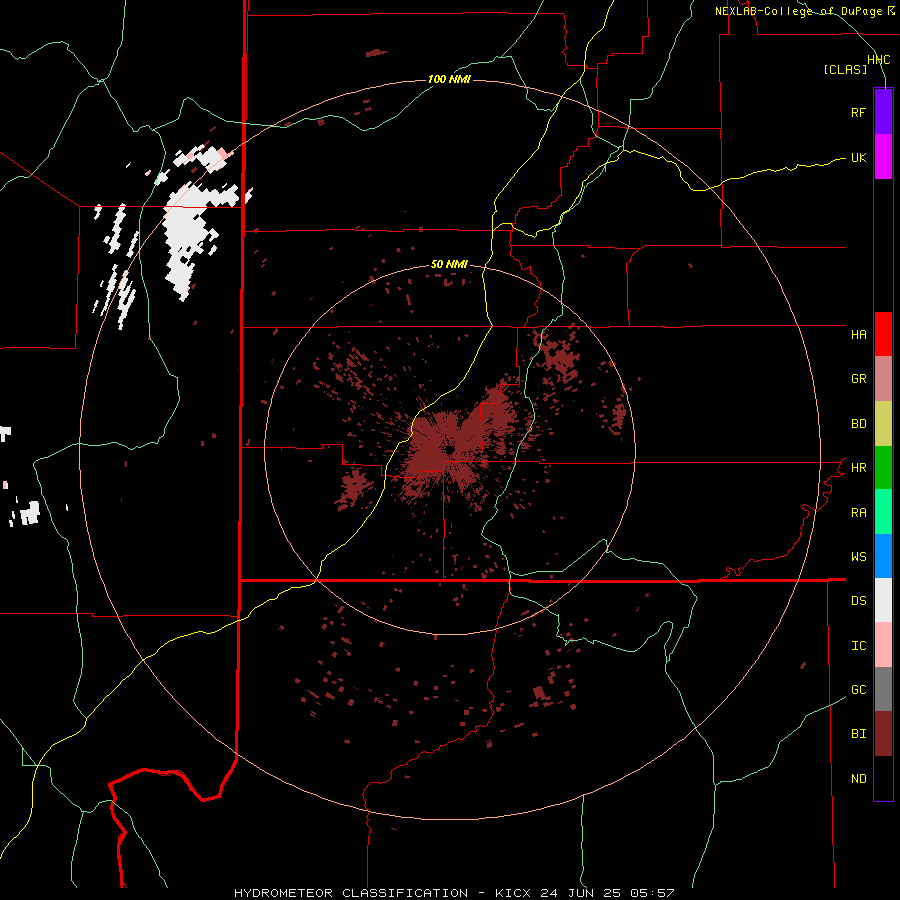Click the IC light pink legend swatch
The width and height of the screenshot is (900, 900).
pyautogui.click(x=883, y=645)
